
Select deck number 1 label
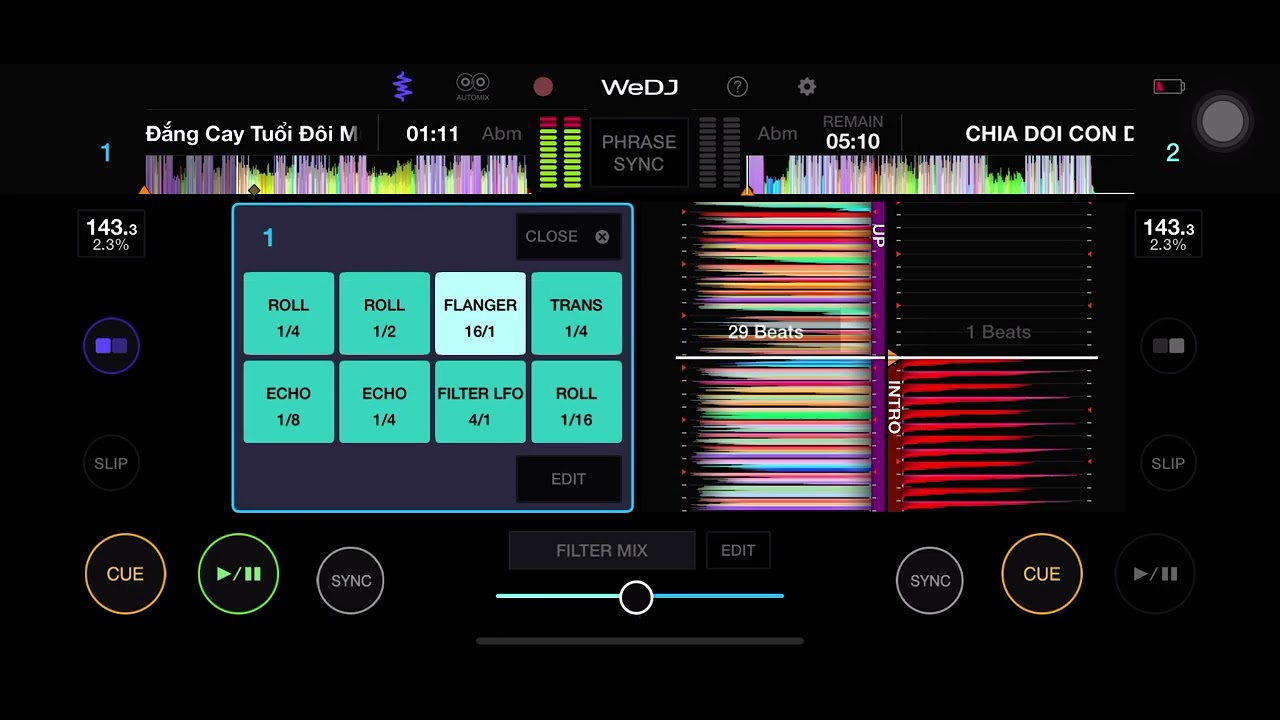pyautogui.click(x=106, y=153)
